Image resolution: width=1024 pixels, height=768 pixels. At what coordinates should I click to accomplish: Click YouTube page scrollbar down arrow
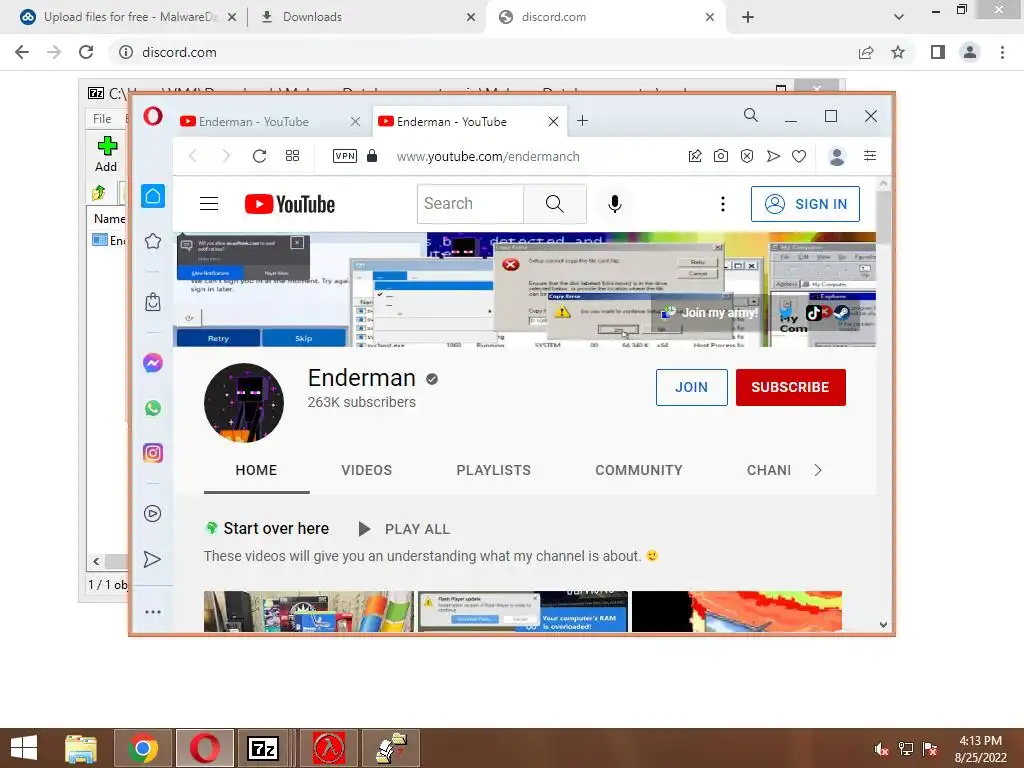click(x=883, y=624)
